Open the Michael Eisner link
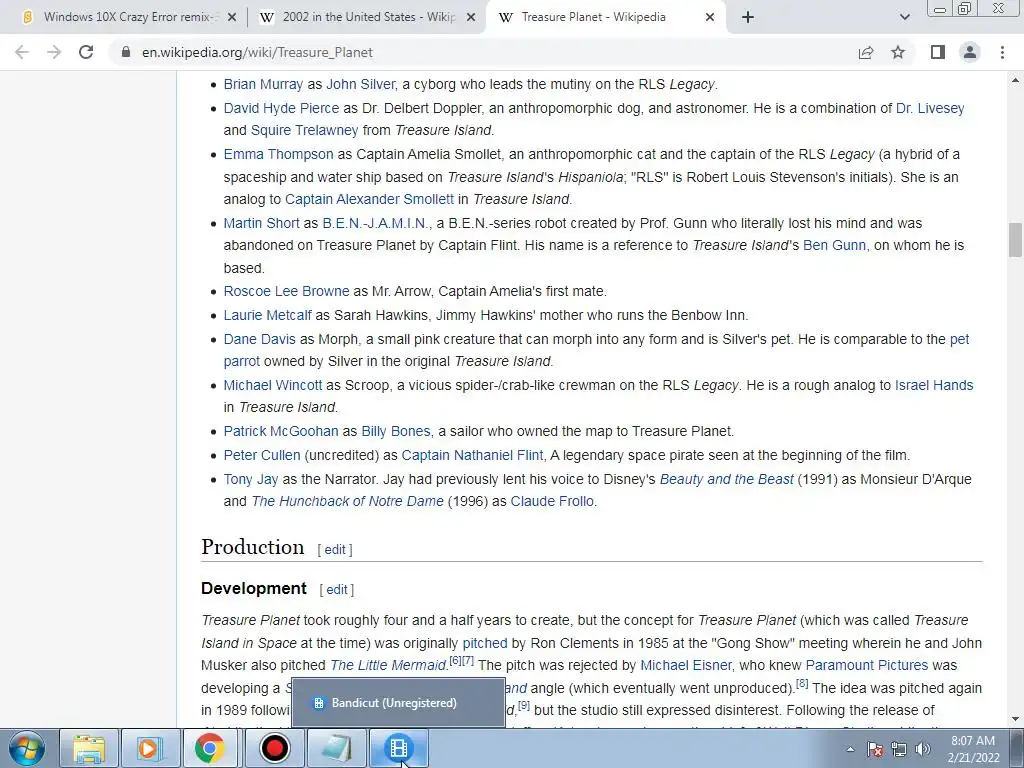 (x=686, y=665)
